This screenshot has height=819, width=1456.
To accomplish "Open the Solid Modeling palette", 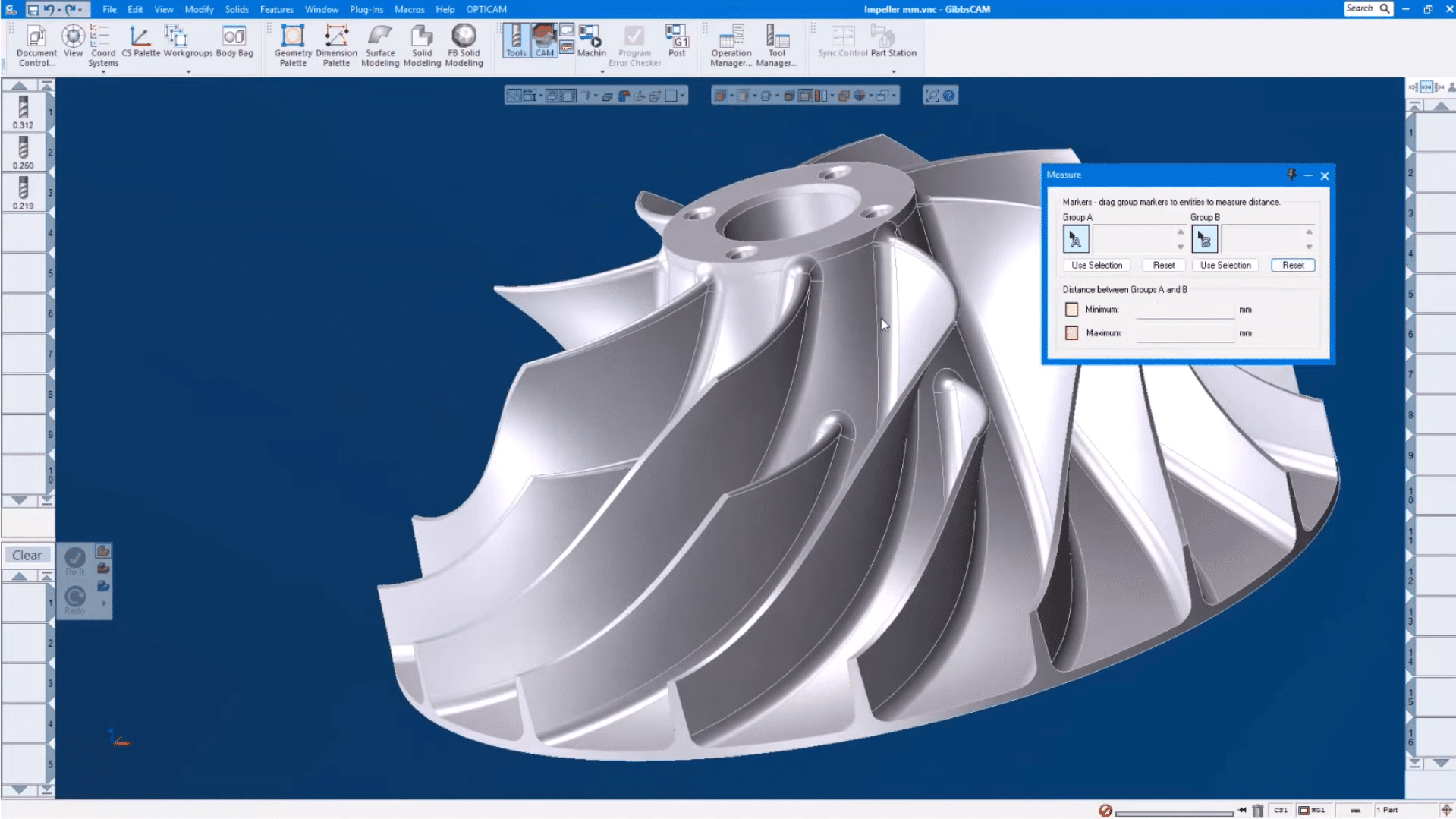I will (422, 45).
